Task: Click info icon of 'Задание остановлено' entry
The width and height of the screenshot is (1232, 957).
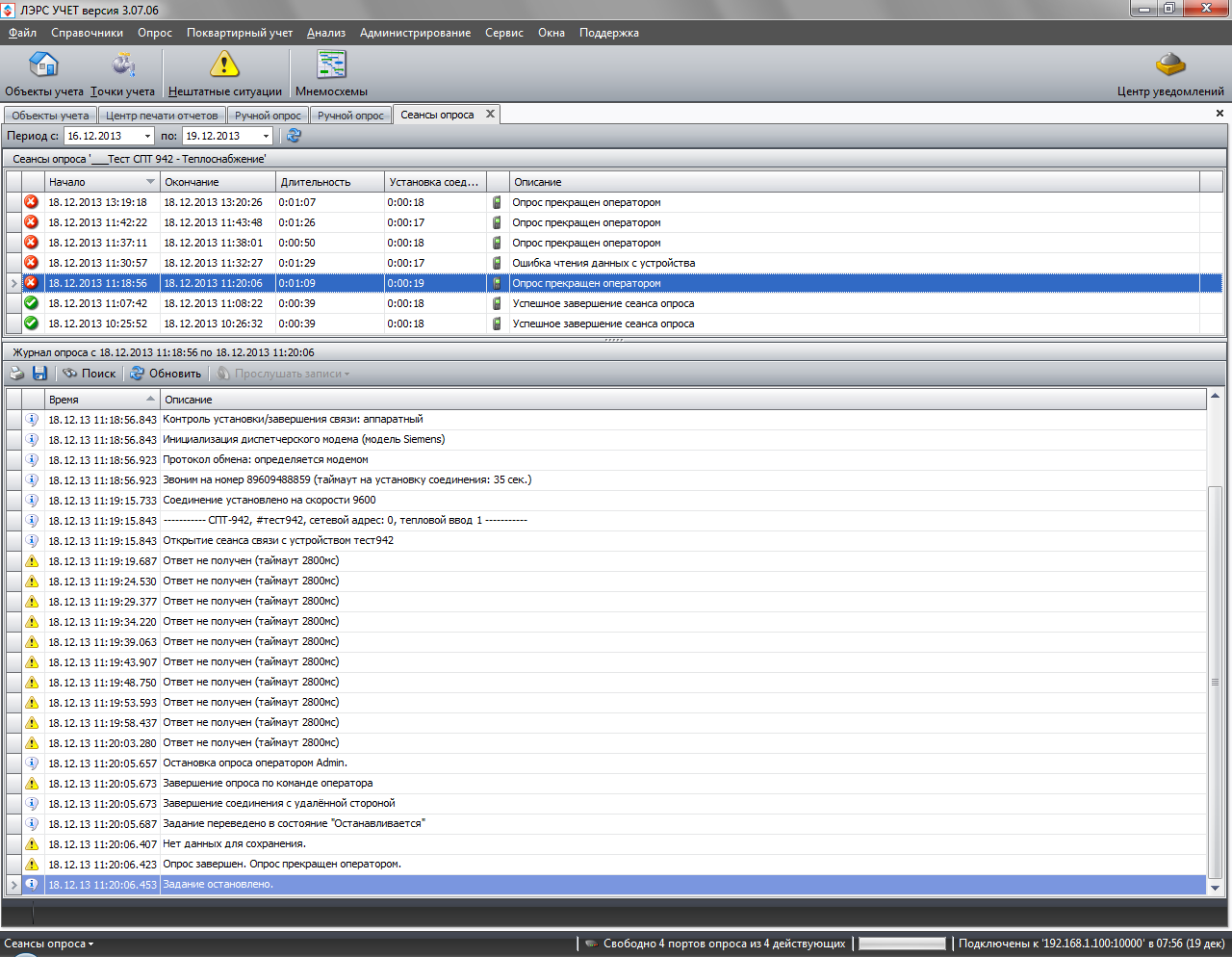Action: coord(32,885)
